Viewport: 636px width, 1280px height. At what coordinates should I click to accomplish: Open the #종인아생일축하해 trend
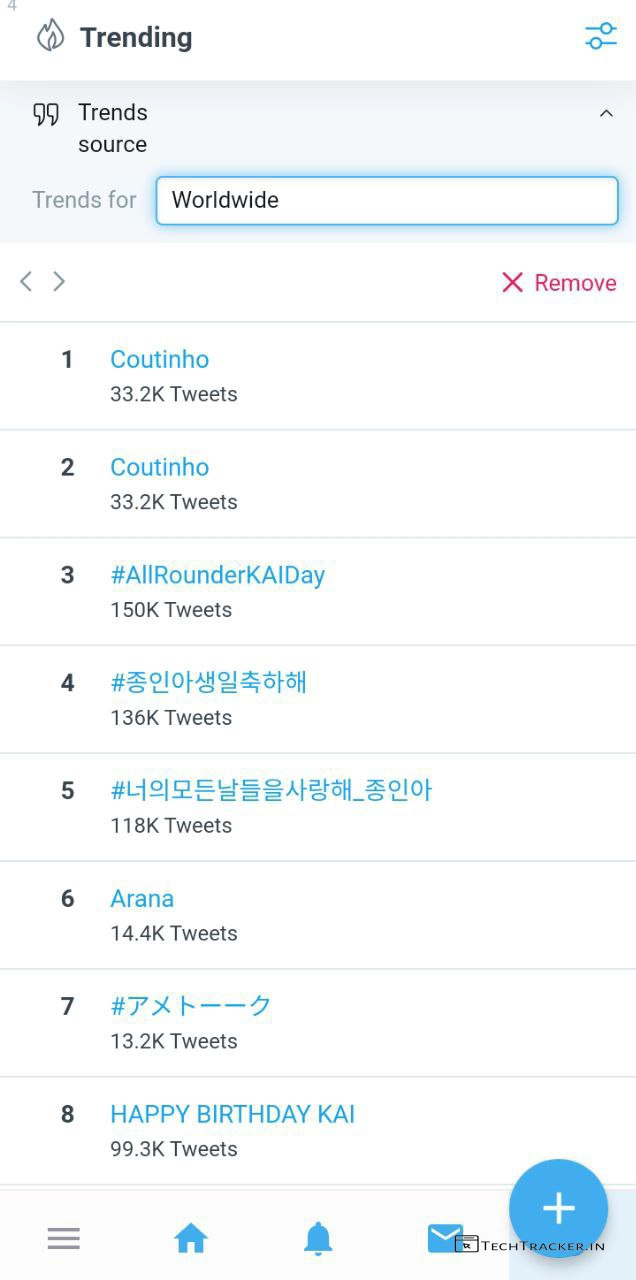pos(208,683)
